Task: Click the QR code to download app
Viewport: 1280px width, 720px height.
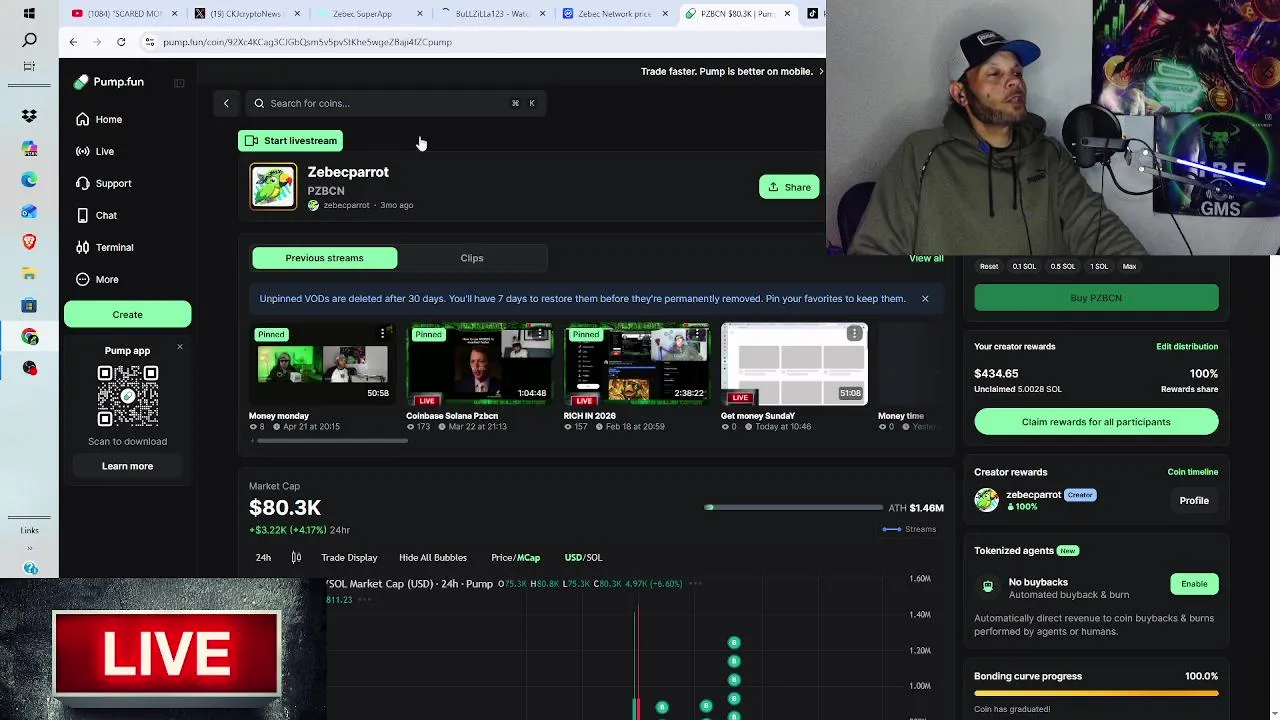Action: pos(127,396)
